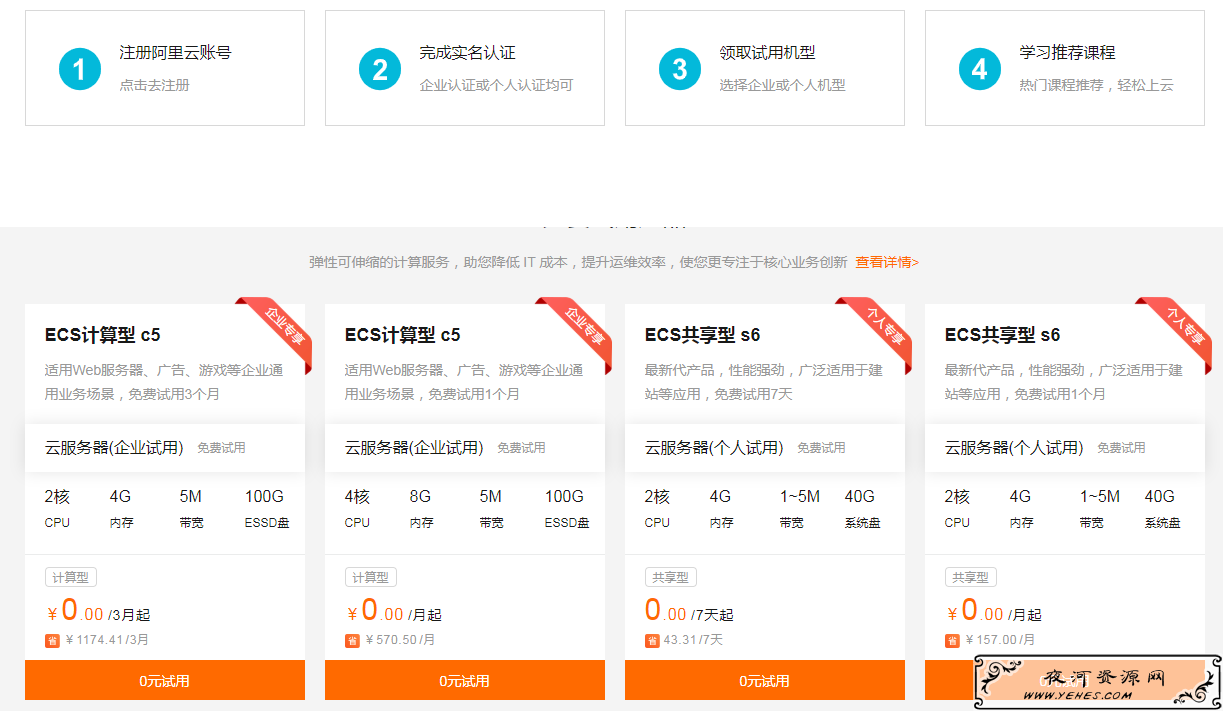Click the 8G 内存 spec
Screen dimensions: 1223x711
click(421, 508)
